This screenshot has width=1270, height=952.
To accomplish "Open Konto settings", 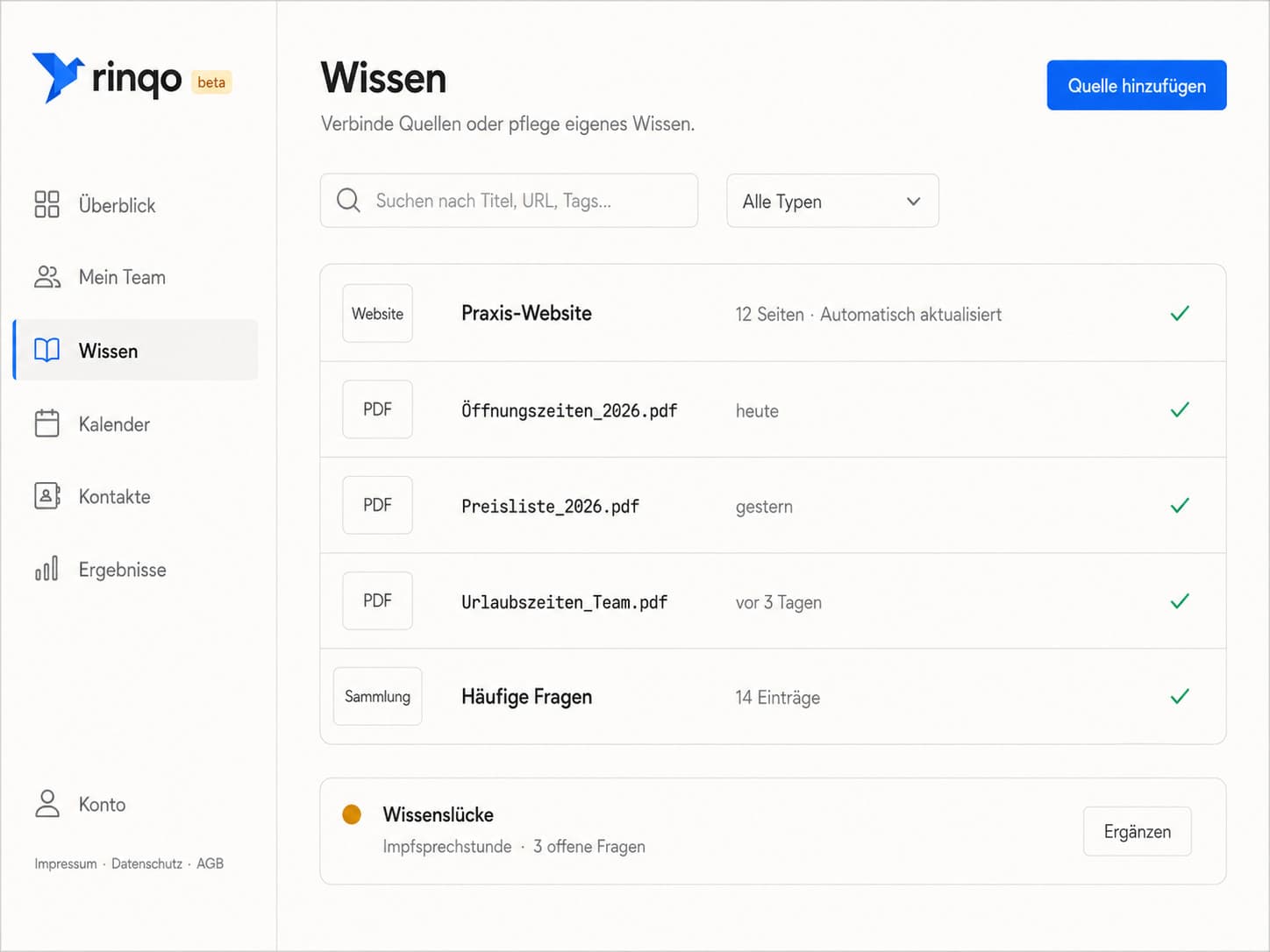I will coord(81,804).
